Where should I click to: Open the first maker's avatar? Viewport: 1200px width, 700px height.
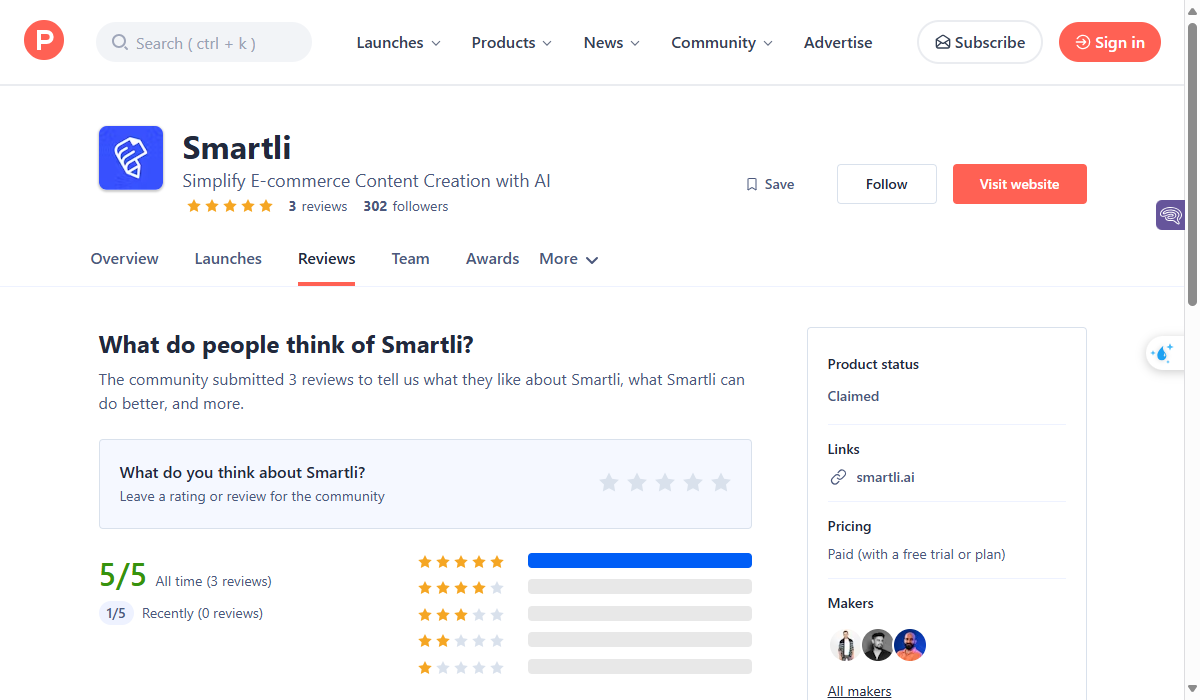845,645
